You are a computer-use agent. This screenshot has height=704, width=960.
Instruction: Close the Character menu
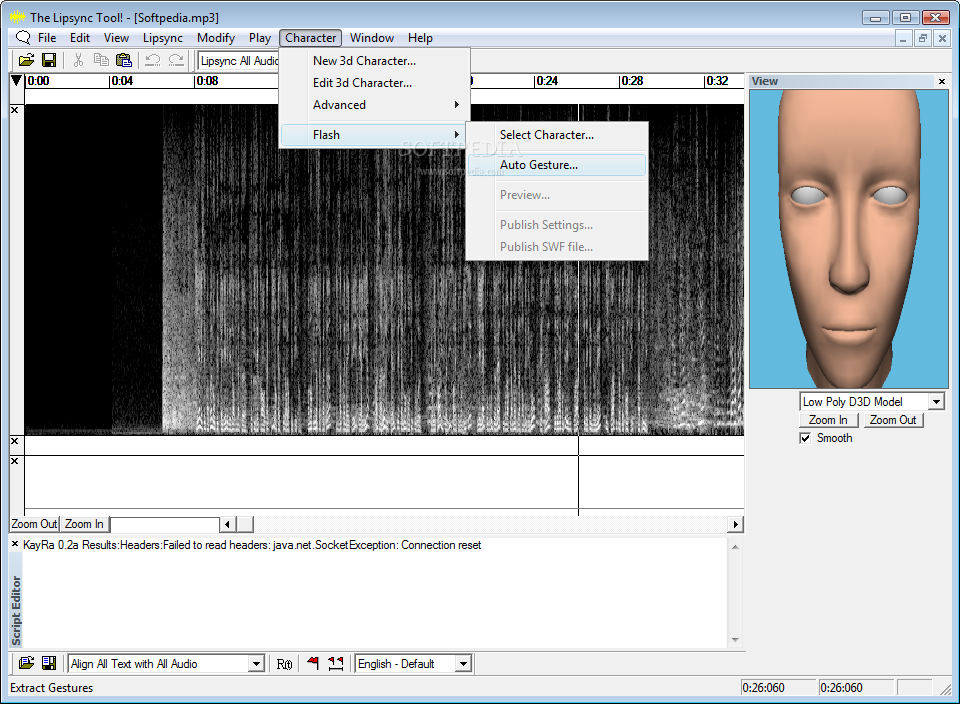(x=310, y=38)
